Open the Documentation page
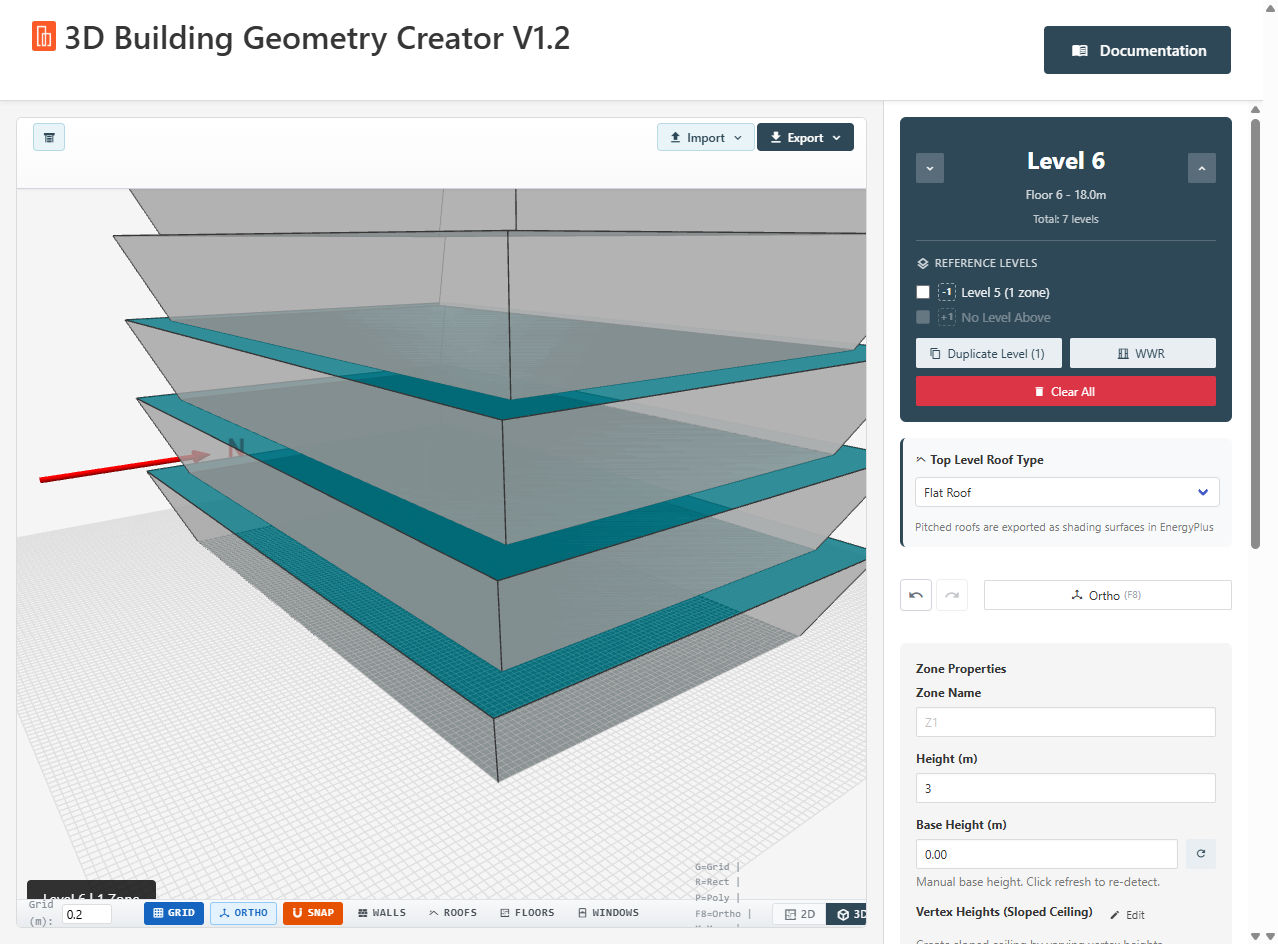 pos(1137,50)
